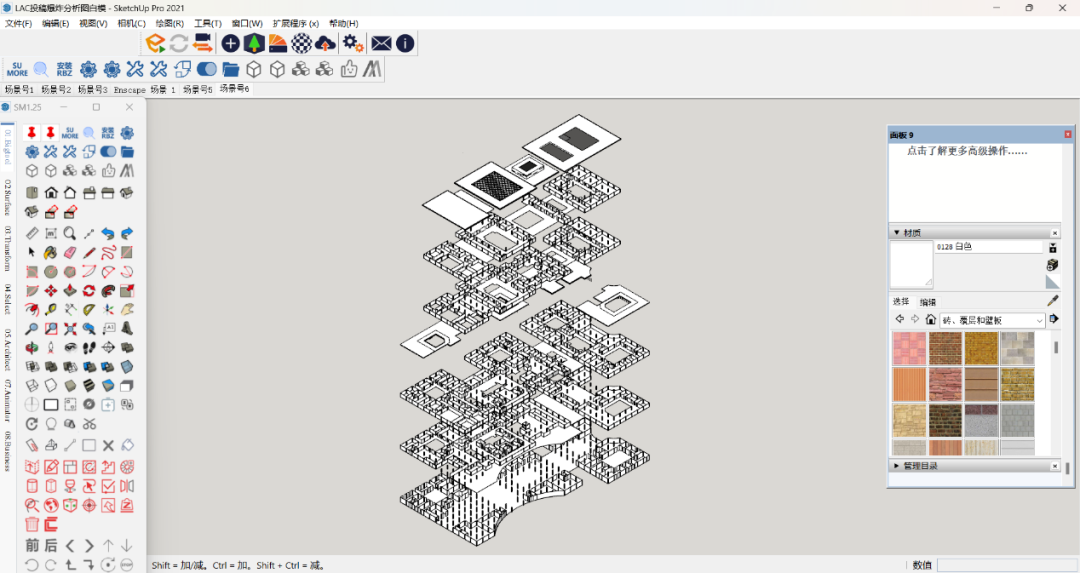Close the 面板 9 tray
Viewport: 1080px width, 573px height.
click(x=1068, y=134)
